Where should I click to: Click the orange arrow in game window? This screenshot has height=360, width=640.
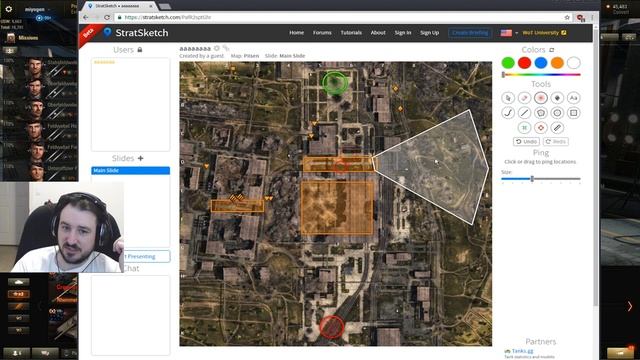click(630, 306)
